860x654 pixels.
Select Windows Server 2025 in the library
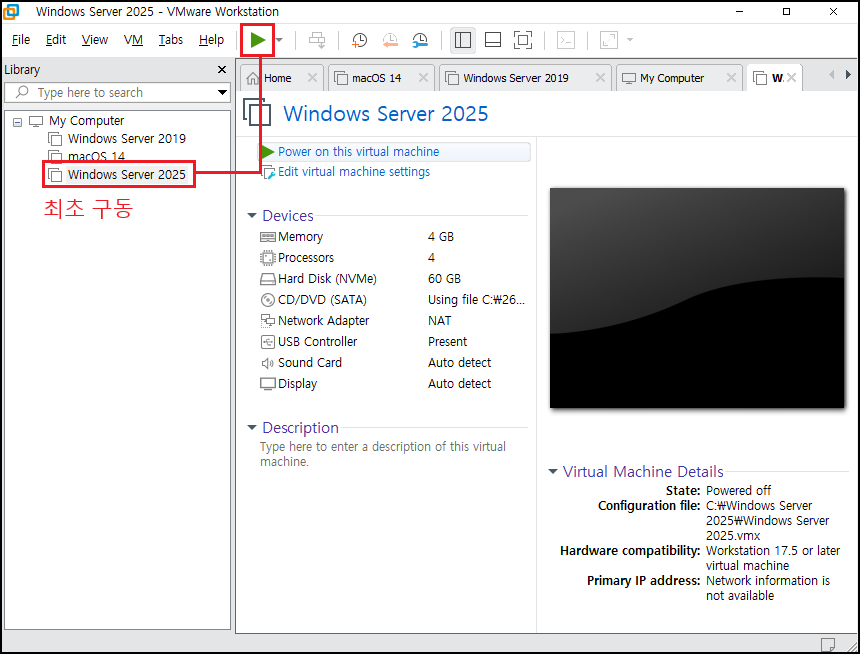127,175
